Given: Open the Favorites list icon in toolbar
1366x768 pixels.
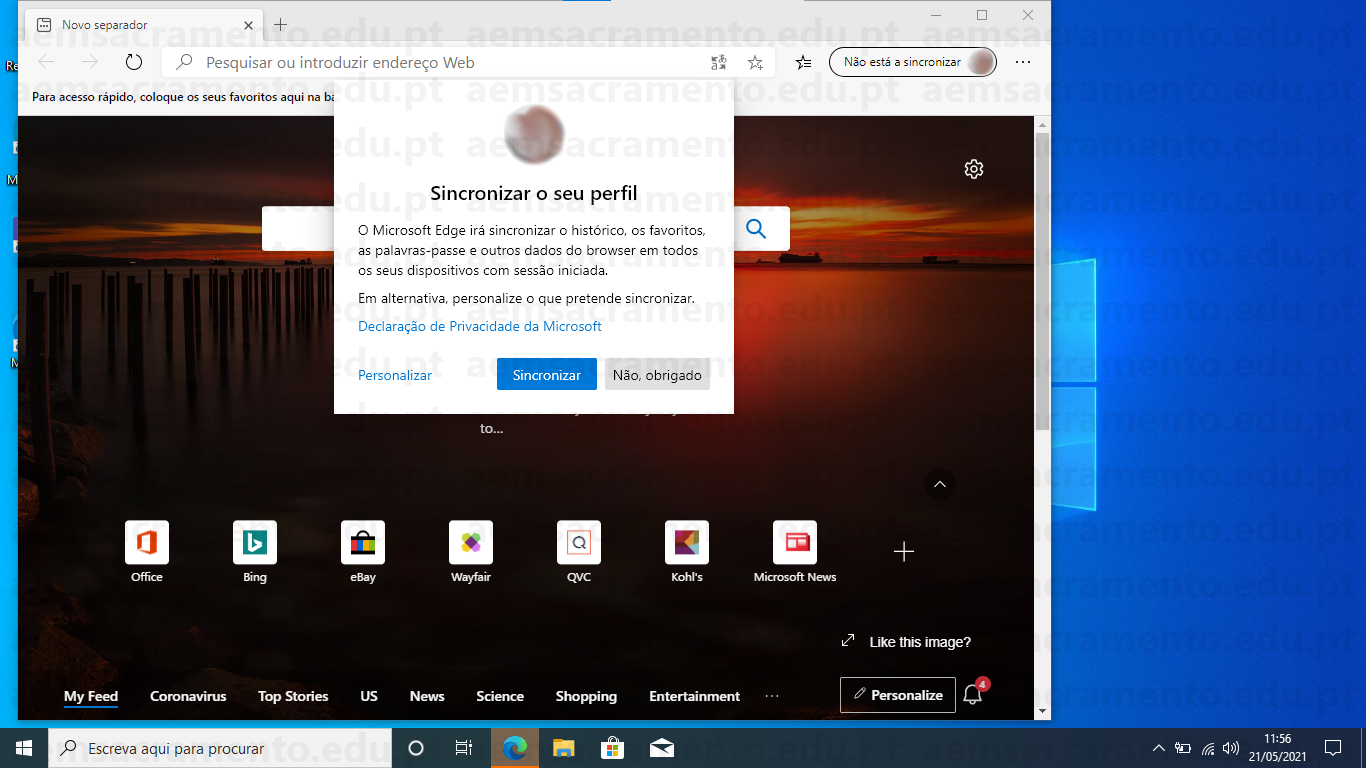Looking at the screenshot, I should click(x=803, y=62).
